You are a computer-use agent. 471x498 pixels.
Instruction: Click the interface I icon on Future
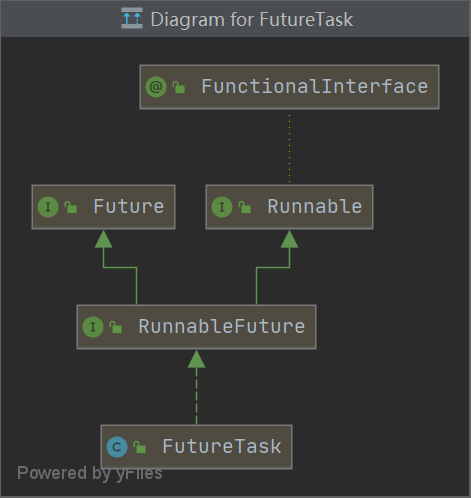point(48,207)
